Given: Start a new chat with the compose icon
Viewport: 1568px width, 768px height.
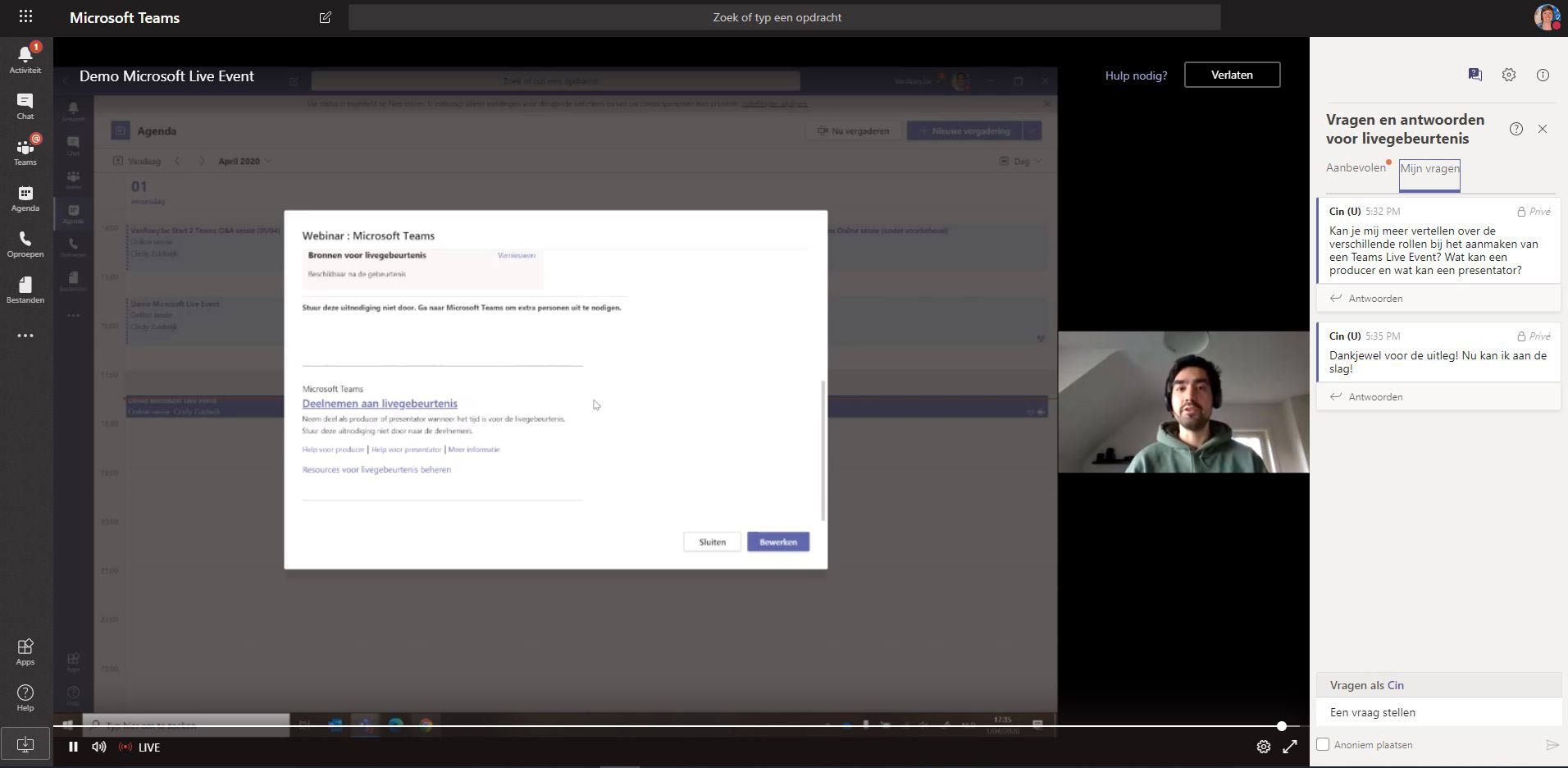Looking at the screenshot, I should [x=326, y=17].
